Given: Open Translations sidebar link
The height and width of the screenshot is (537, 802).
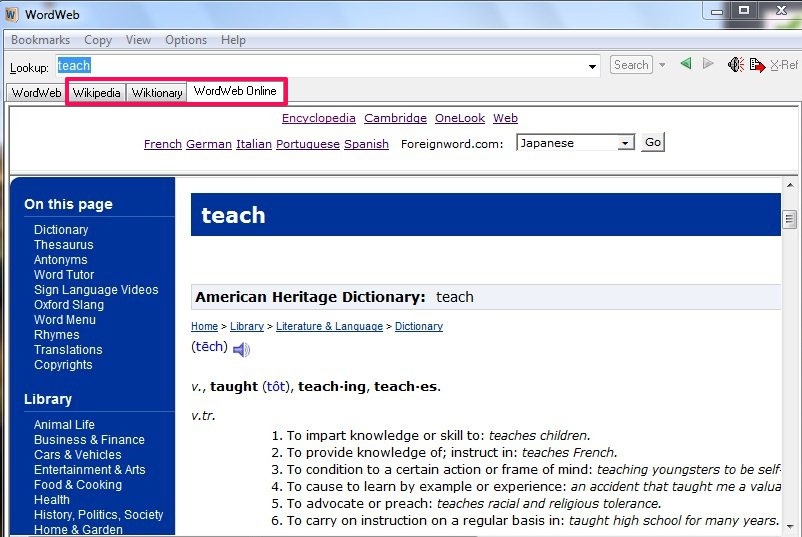Looking at the screenshot, I should click(x=68, y=350).
